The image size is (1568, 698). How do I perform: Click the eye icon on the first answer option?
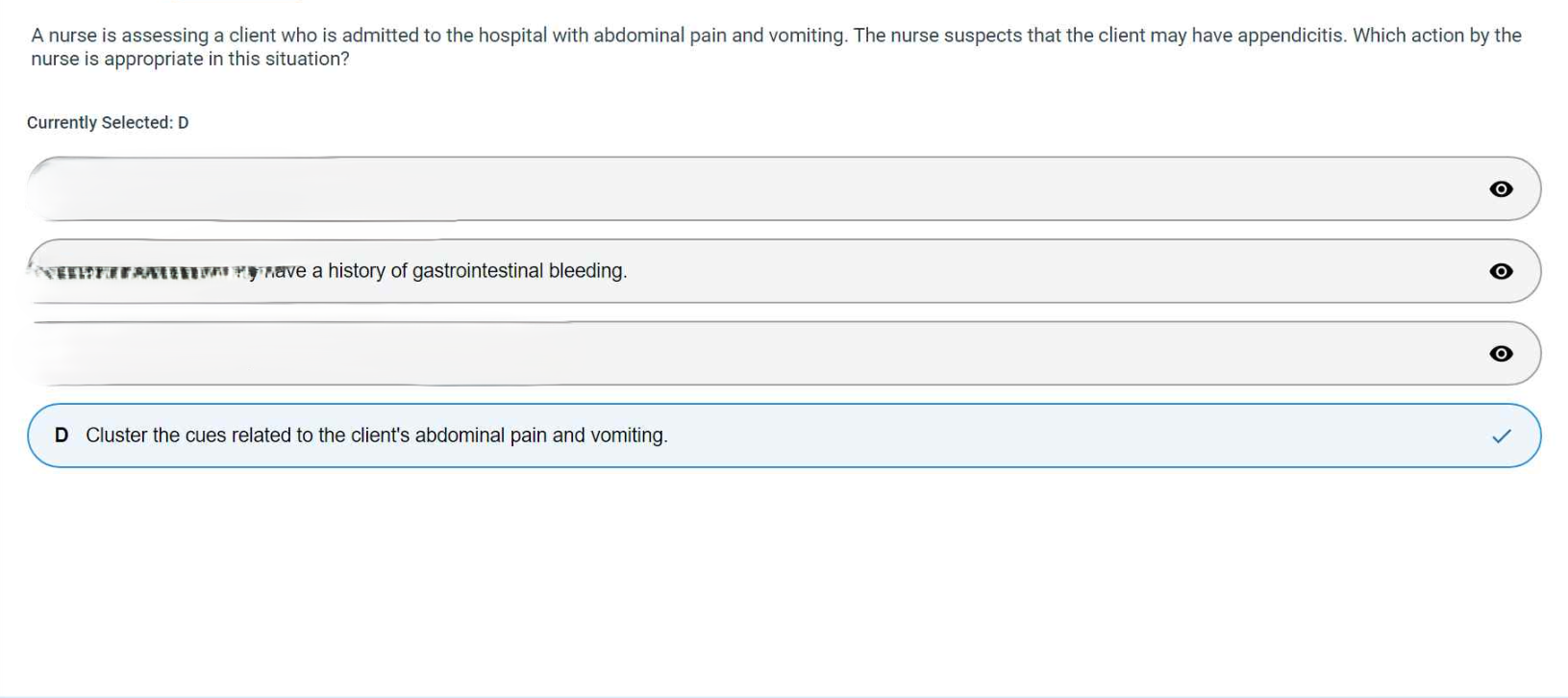click(x=1501, y=189)
